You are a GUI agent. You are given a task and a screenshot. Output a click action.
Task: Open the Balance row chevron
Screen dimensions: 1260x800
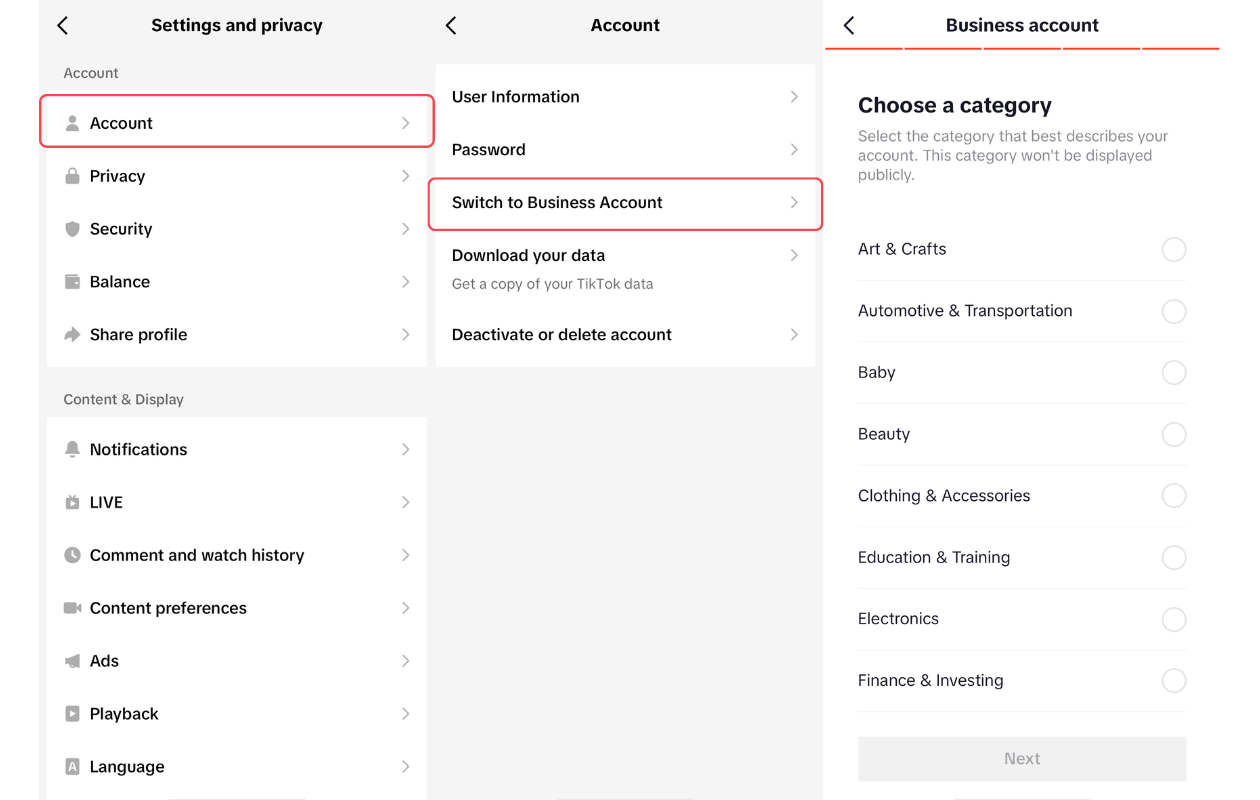[x=406, y=282]
